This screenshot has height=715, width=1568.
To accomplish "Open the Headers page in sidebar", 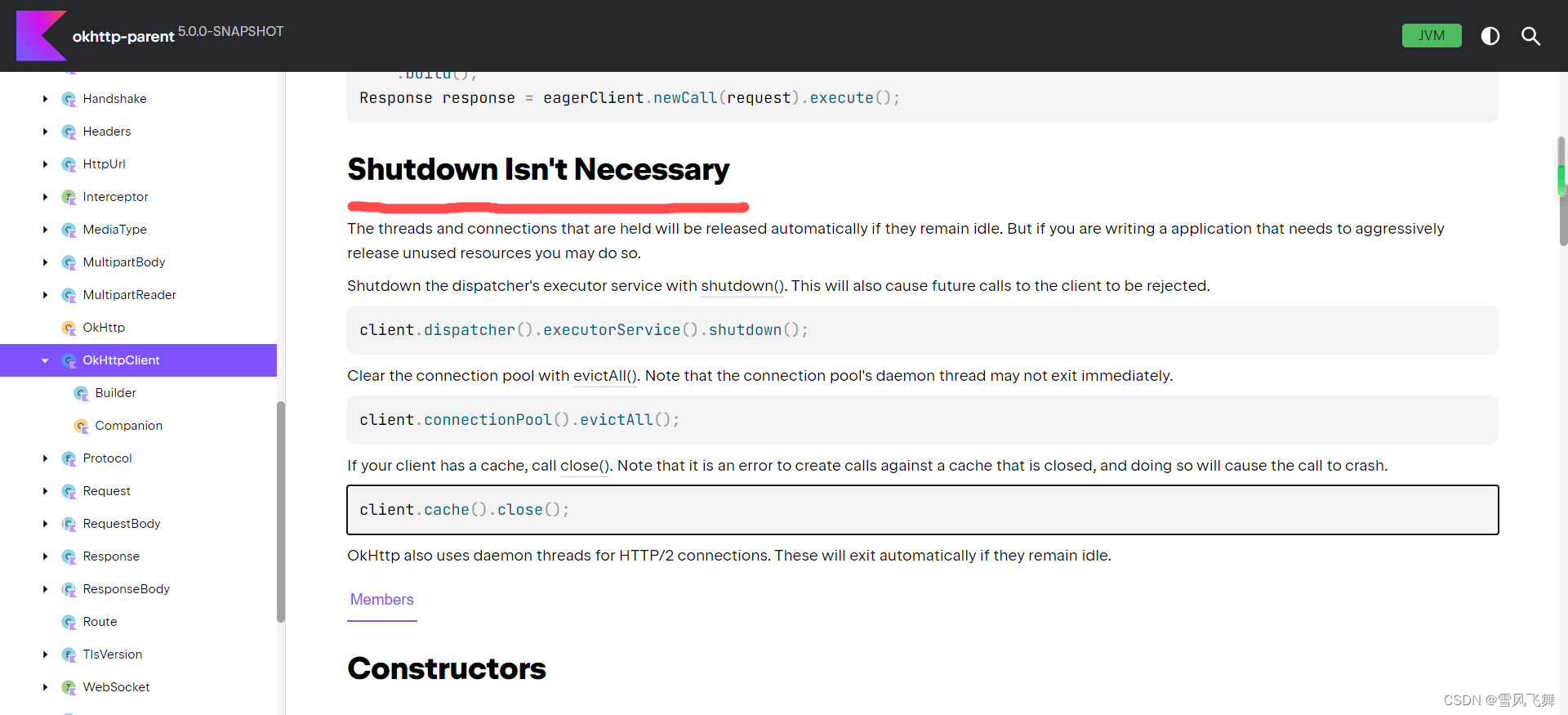I will click(x=107, y=132).
